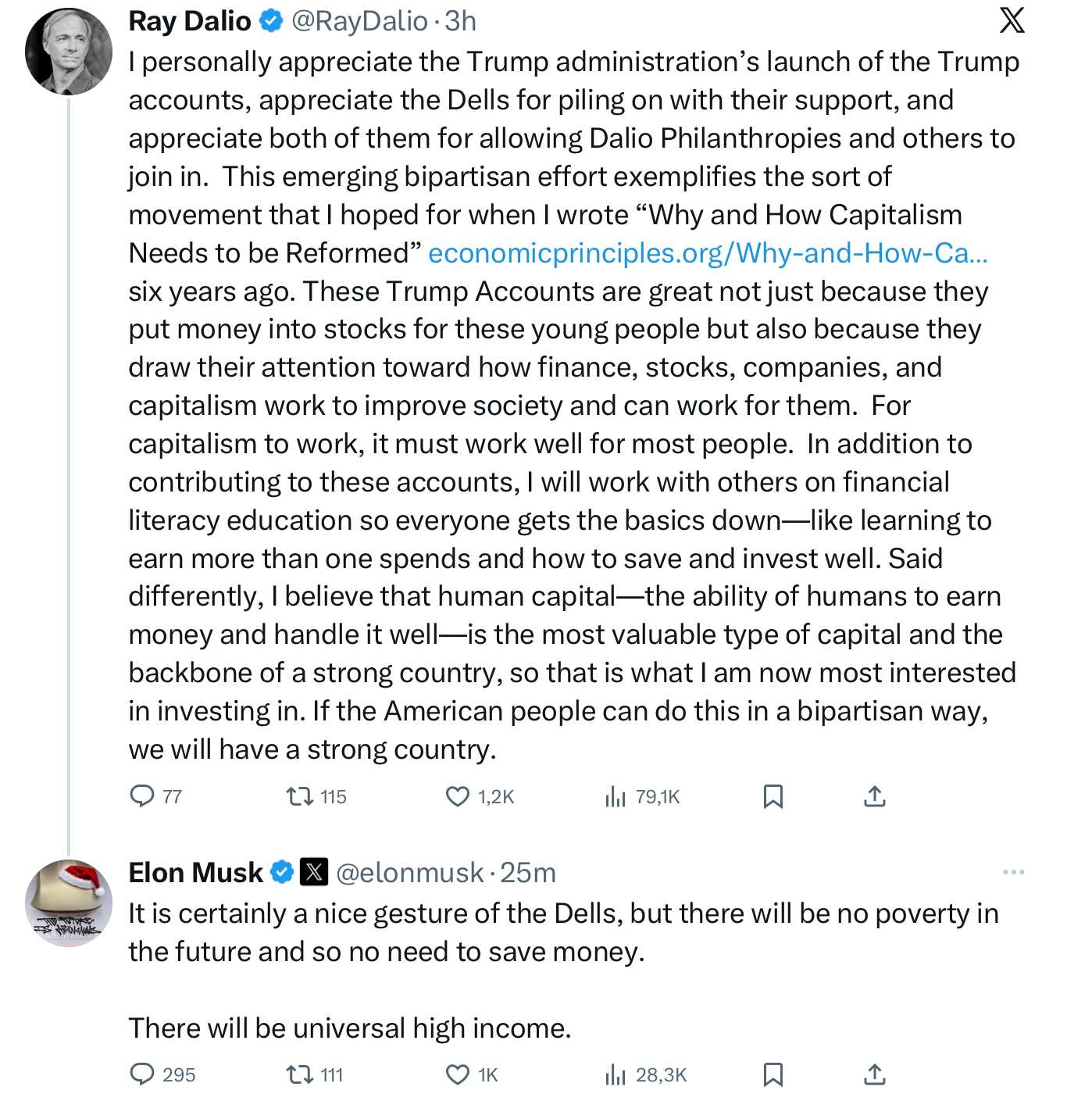Open the economicprinciples.org link
The width and height of the screenshot is (1092, 1101).
pos(708,253)
